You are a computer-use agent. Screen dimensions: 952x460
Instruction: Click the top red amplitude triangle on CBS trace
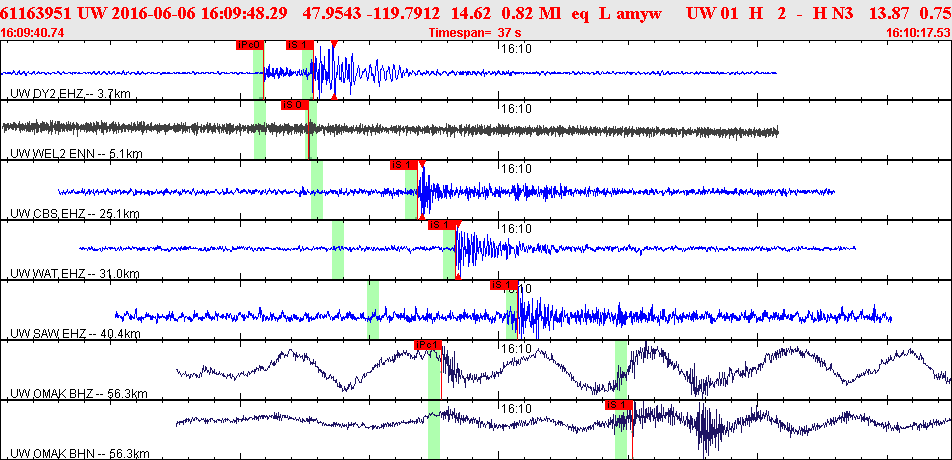422,163
